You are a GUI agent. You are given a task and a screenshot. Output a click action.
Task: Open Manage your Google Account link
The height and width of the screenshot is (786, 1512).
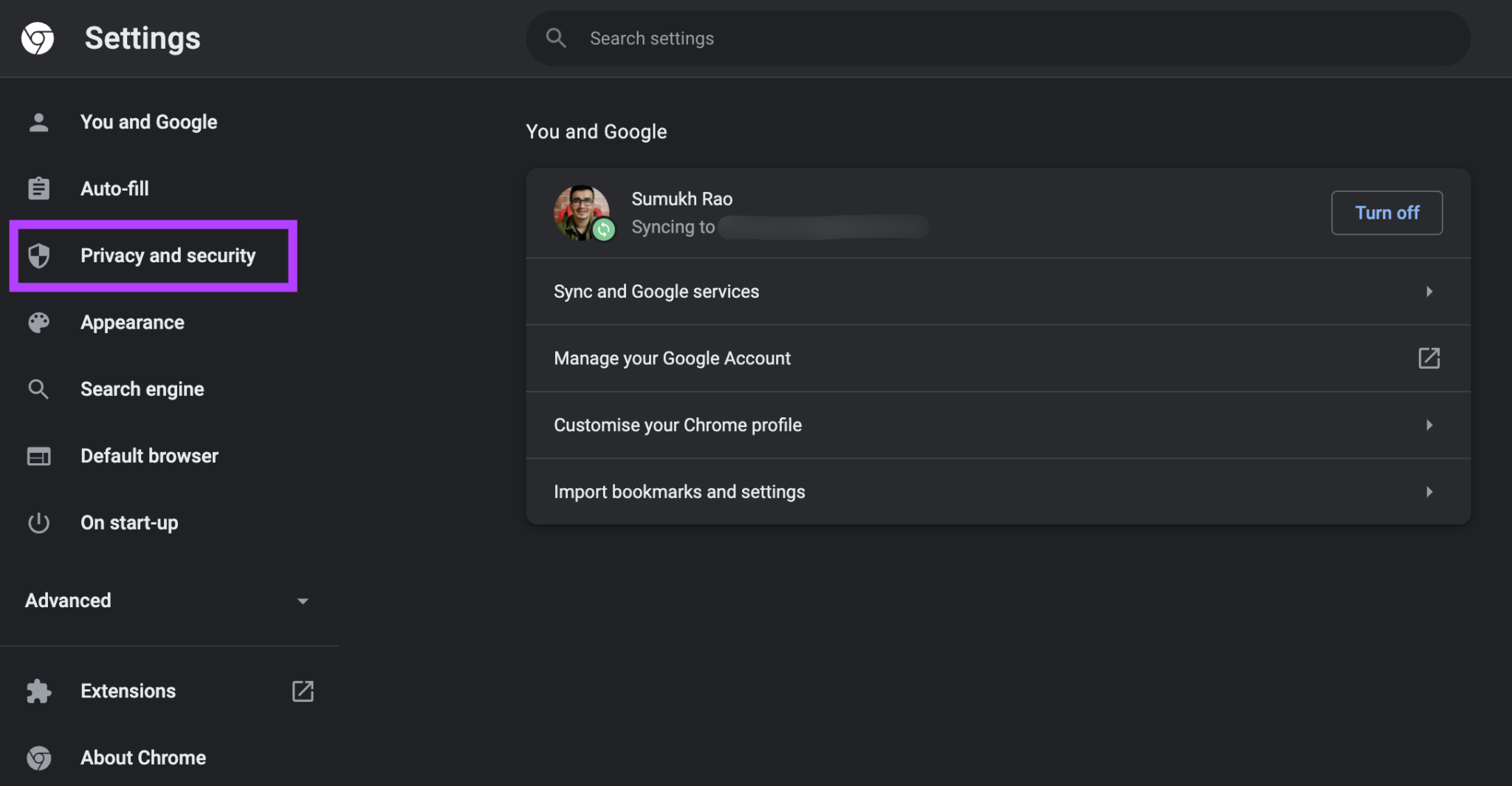click(672, 358)
